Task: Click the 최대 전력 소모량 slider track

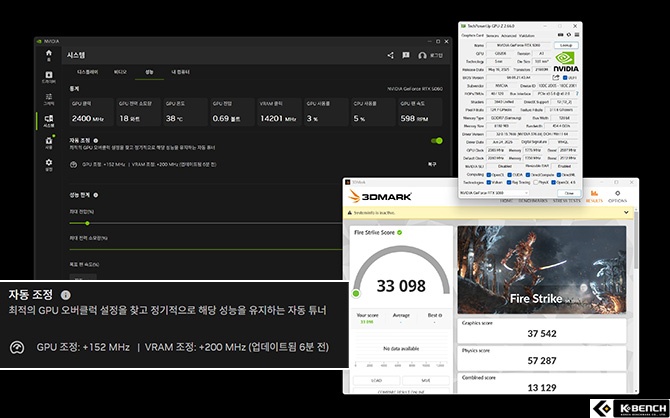Action: (206, 250)
